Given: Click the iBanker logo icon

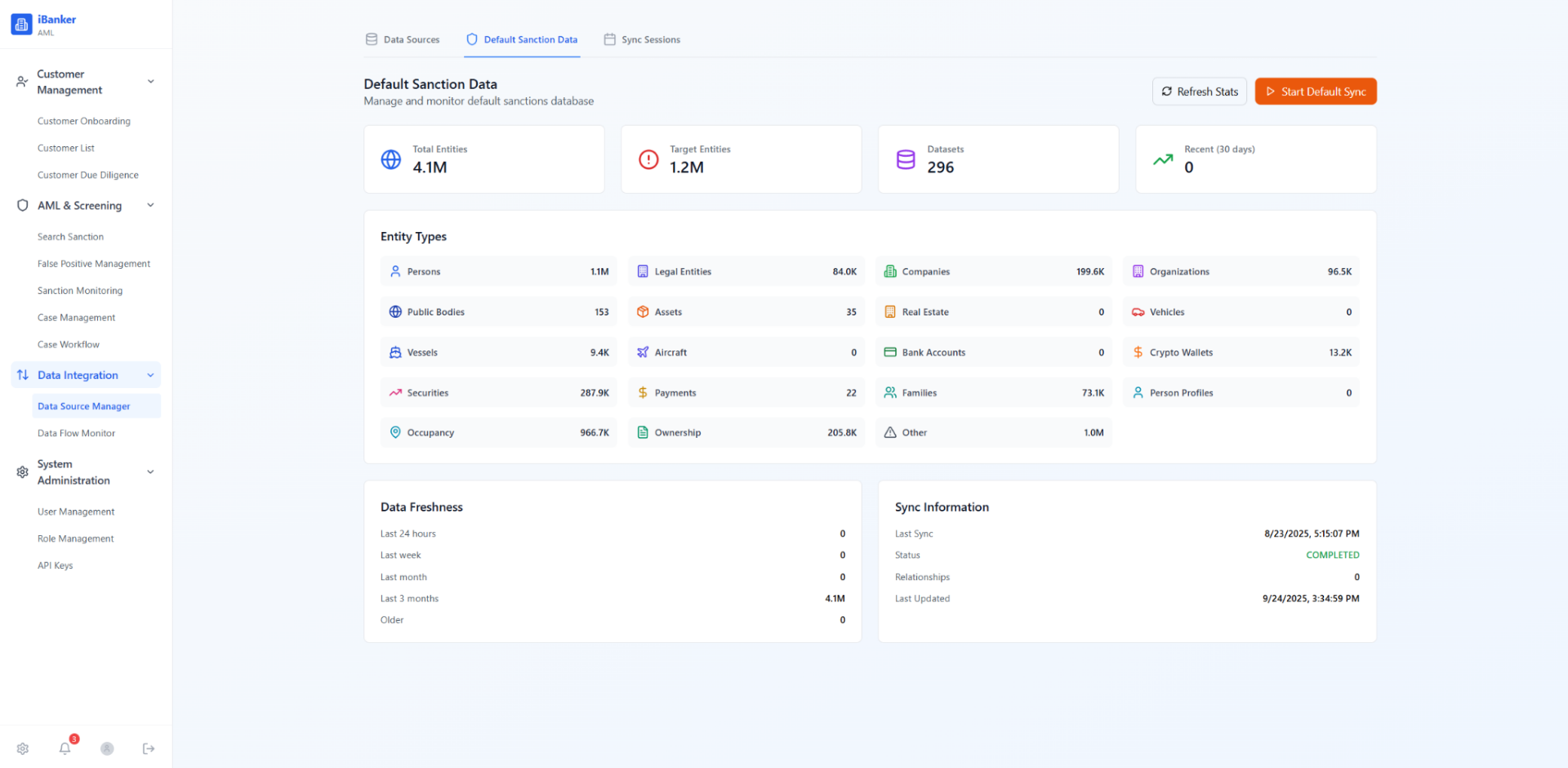Looking at the screenshot, I should point(21,25).
